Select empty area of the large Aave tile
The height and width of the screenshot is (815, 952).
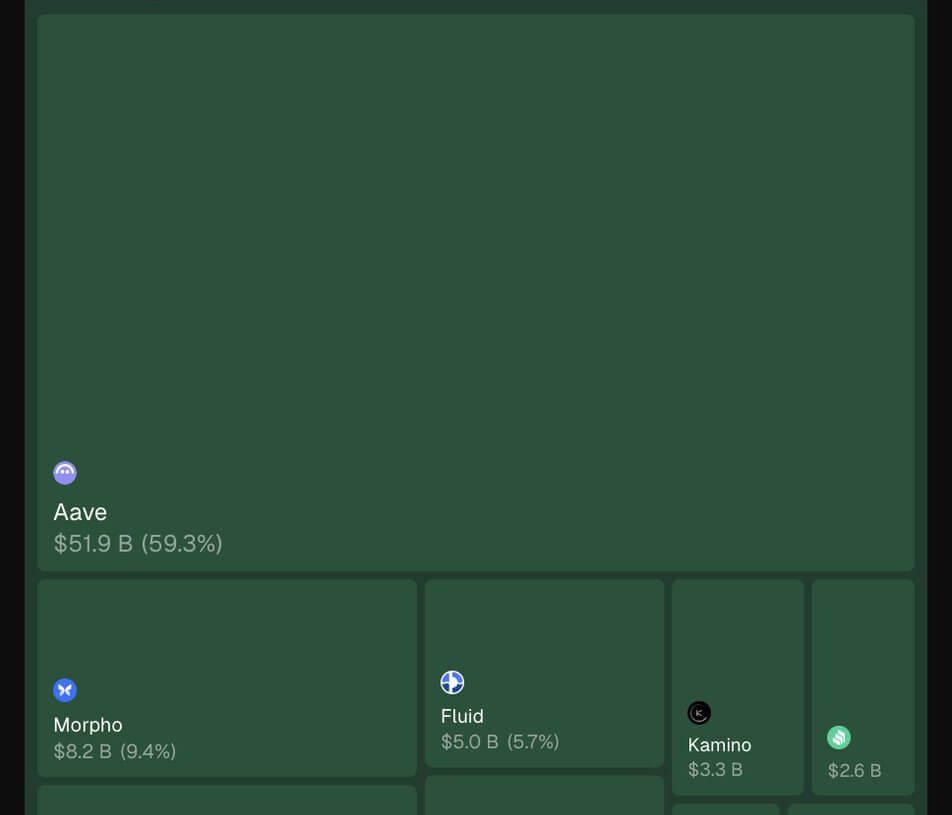(476, 250)
